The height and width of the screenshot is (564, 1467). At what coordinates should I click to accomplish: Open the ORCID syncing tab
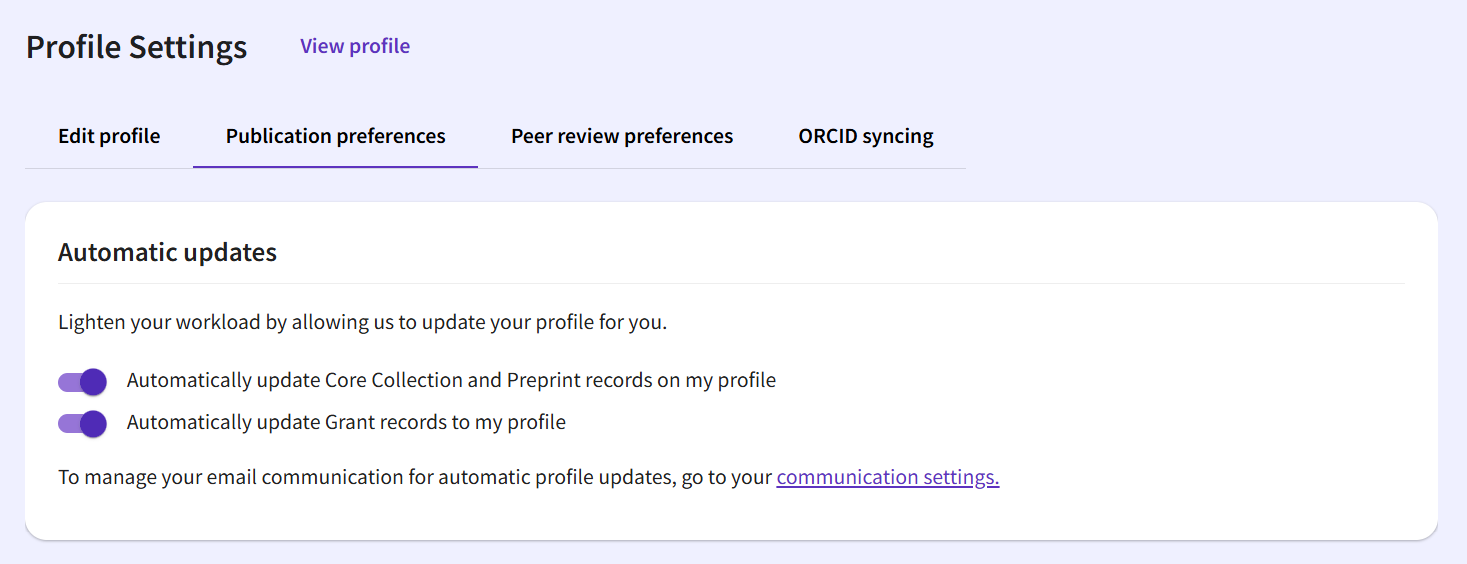tap(866, 136)
